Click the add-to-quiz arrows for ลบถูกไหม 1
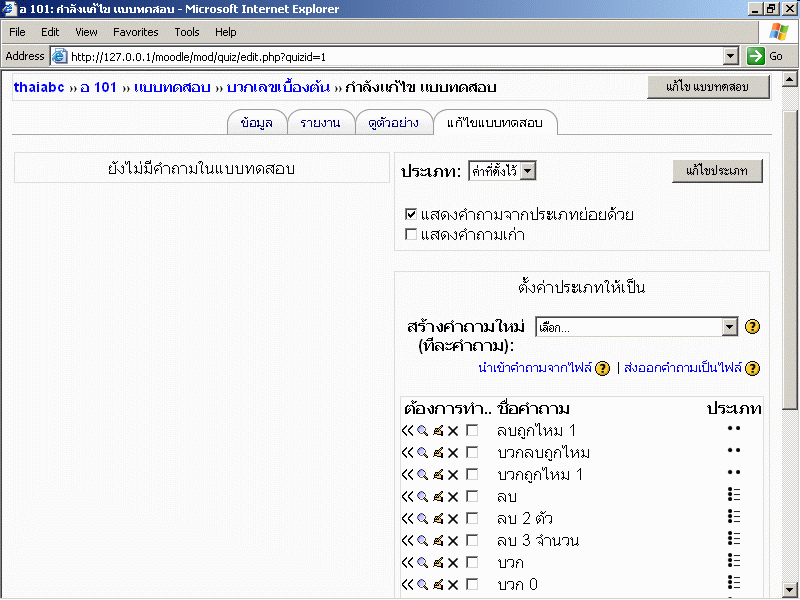The width and height of the screenshot is (800, 600). (x=407, y=430)
